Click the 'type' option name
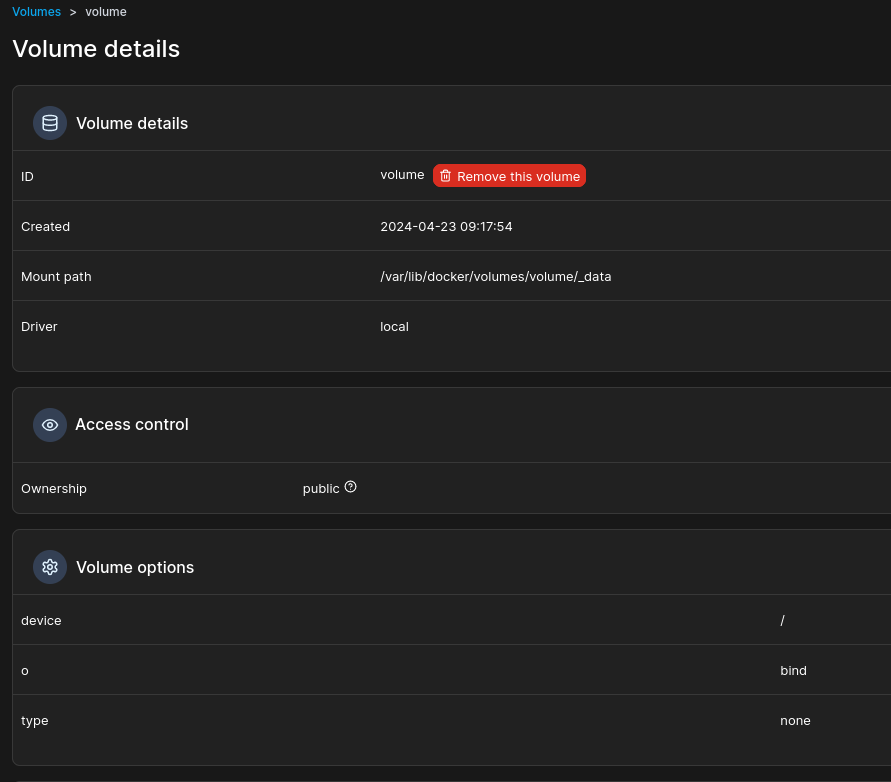 pos(35,721)
